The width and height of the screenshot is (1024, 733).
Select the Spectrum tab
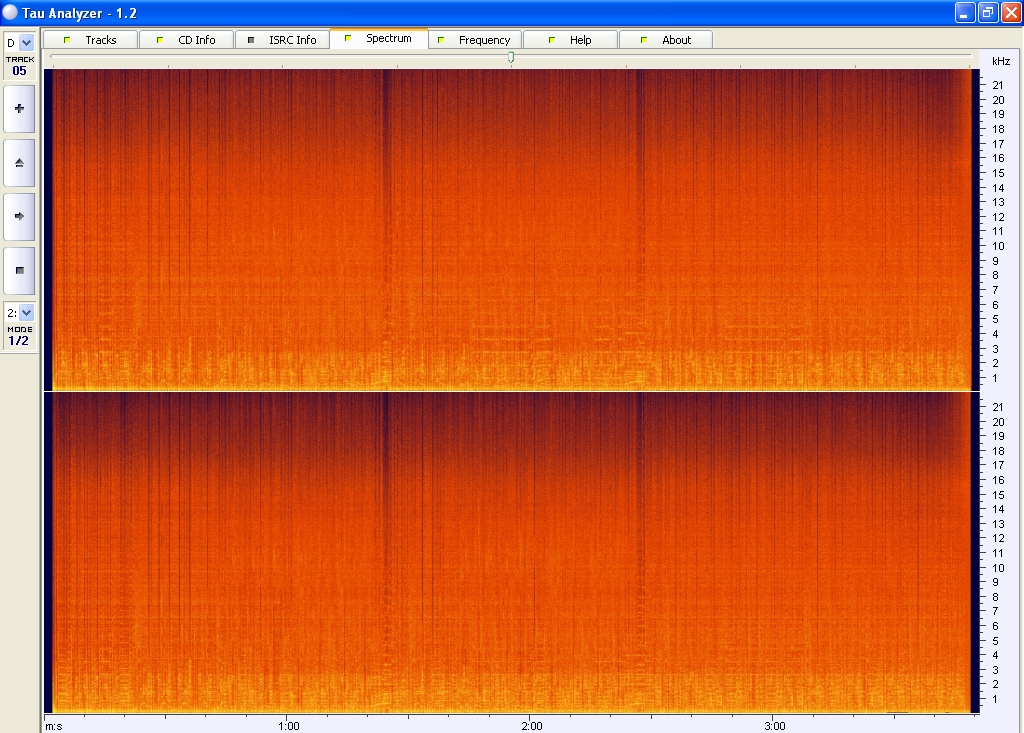(x=388, y=39)
